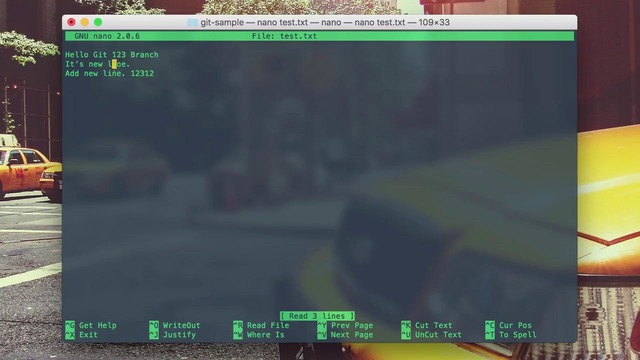Click the ^C Cur Pos shortcut
This screenshot has height=360, width=640.
tap(509, 325)
